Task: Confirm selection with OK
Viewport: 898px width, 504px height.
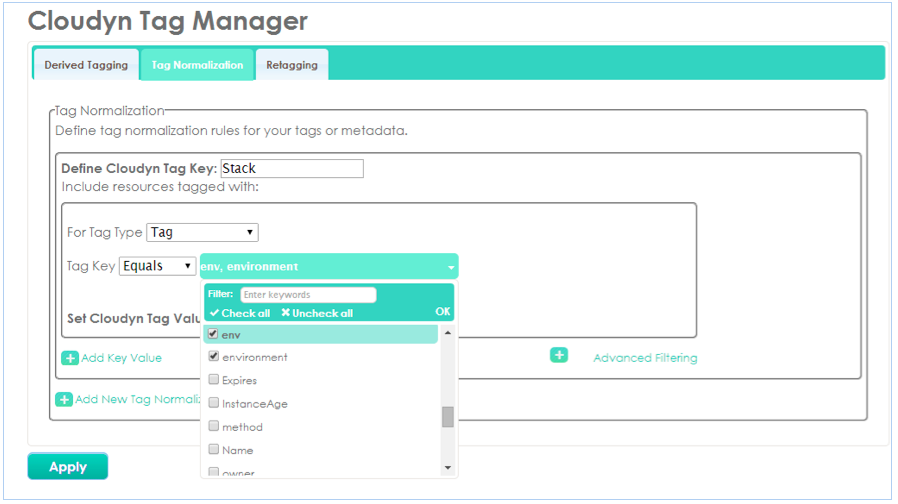Action: (x=443, y=312)
